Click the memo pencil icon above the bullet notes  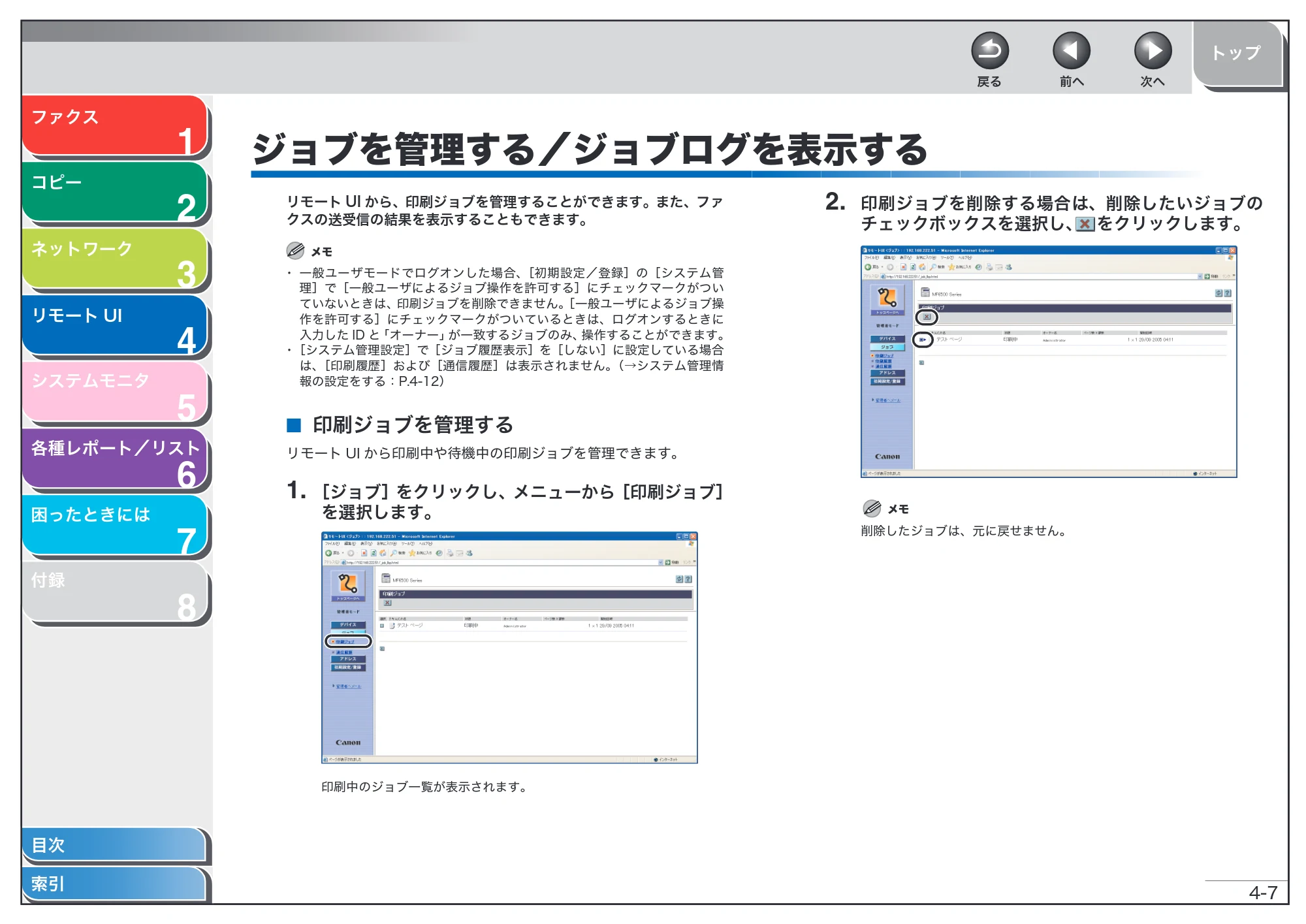[x=295, y=251]
